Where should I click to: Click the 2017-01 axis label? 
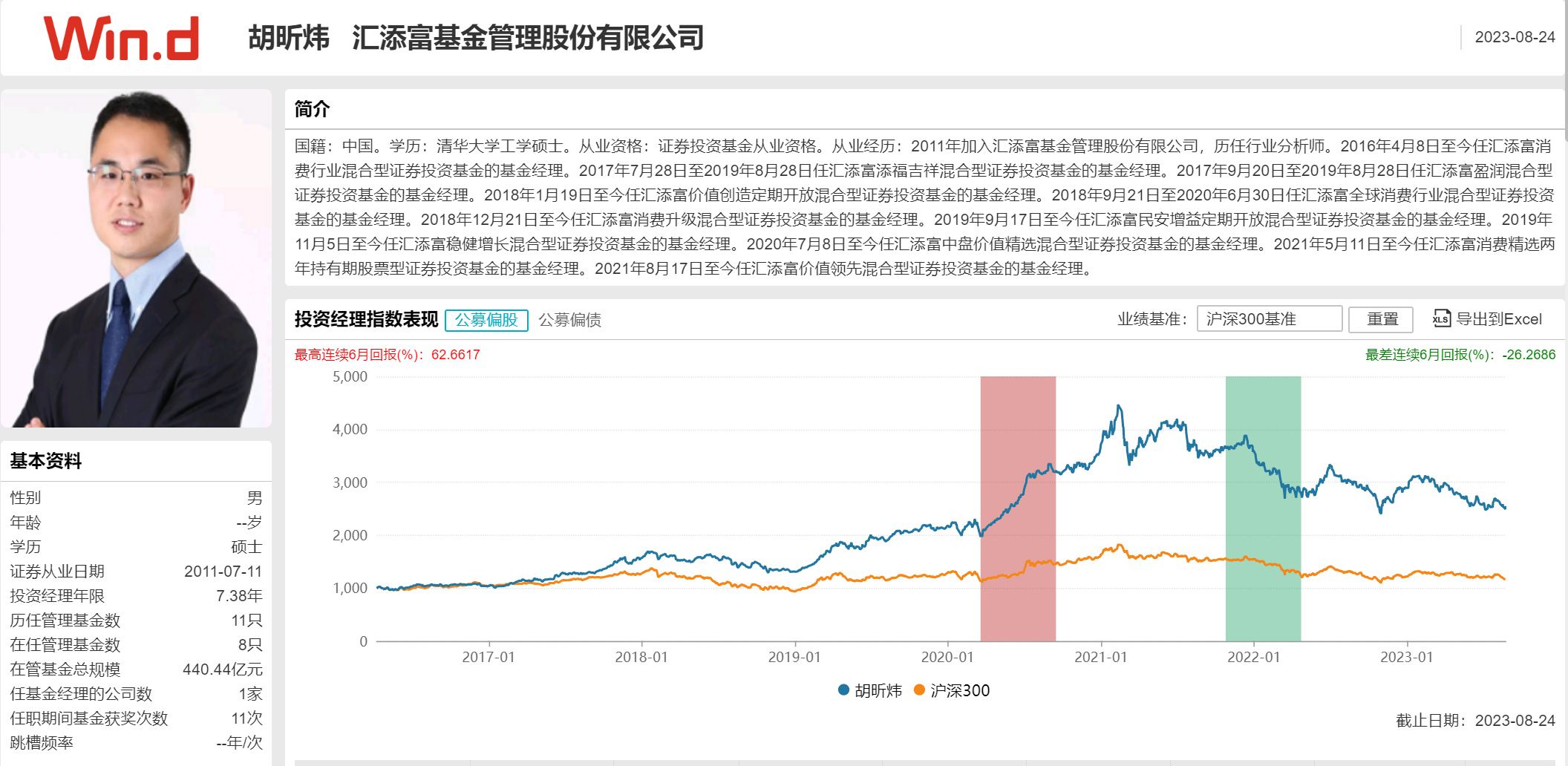tap(489, 657)
